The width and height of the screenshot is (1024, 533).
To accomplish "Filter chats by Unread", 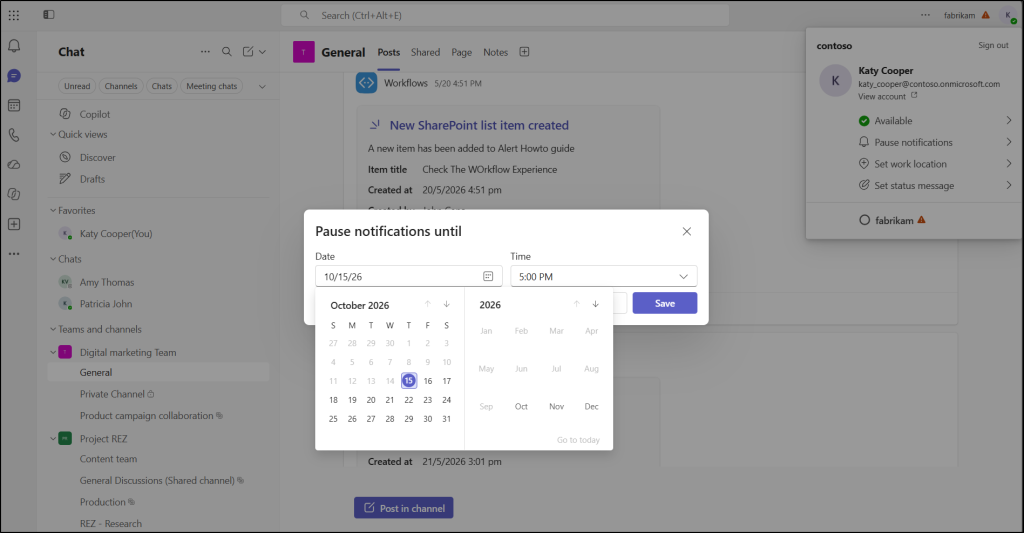I will coord(77,86).
